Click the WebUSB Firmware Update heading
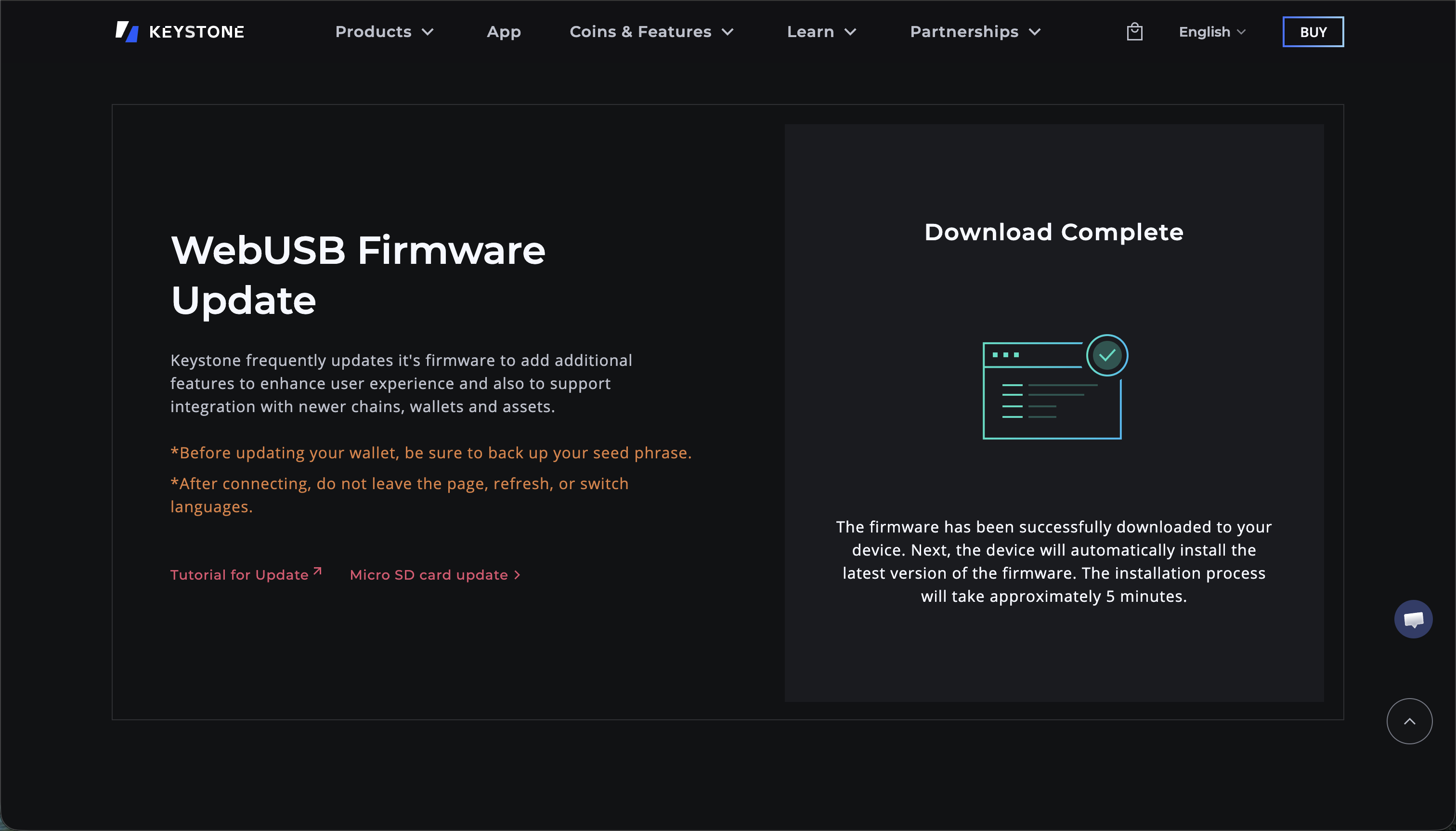1456x831 pixels. point(358,275)
